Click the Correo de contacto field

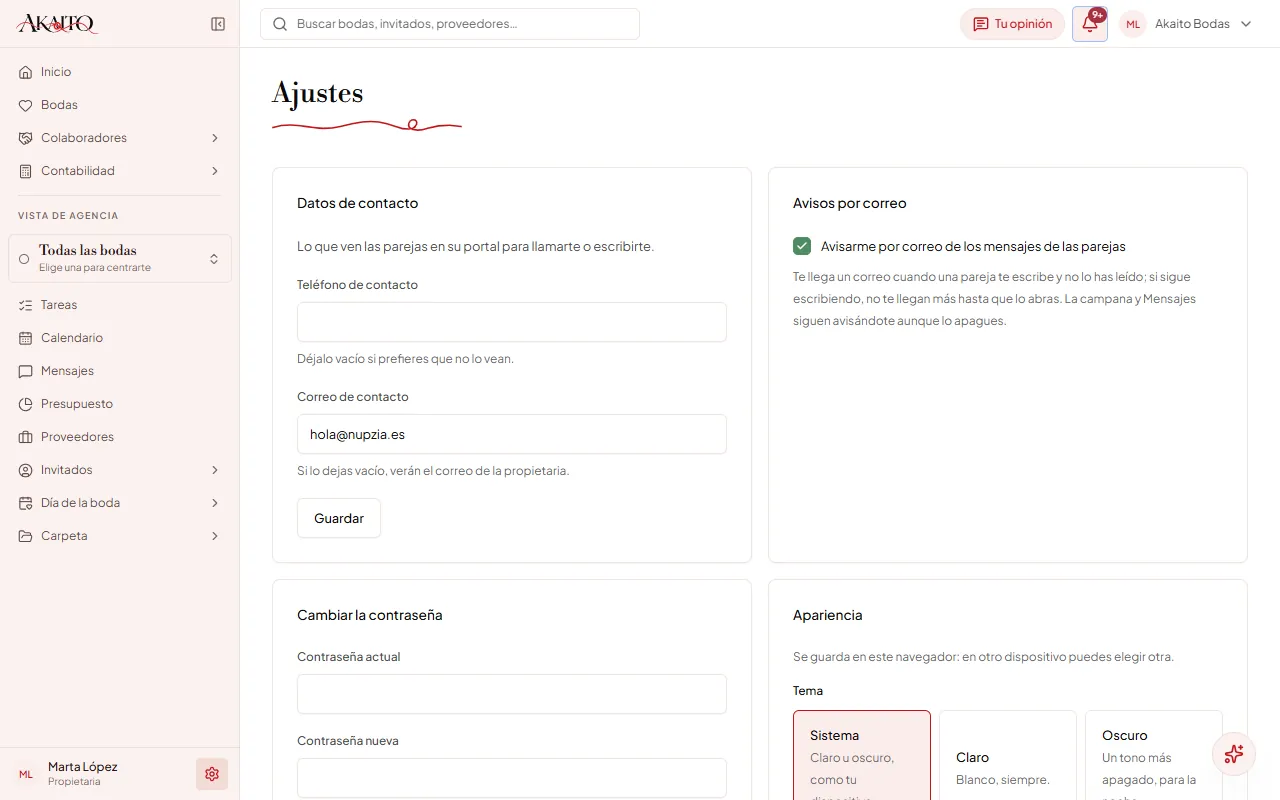pyautogui.click(x=512, y=434)
